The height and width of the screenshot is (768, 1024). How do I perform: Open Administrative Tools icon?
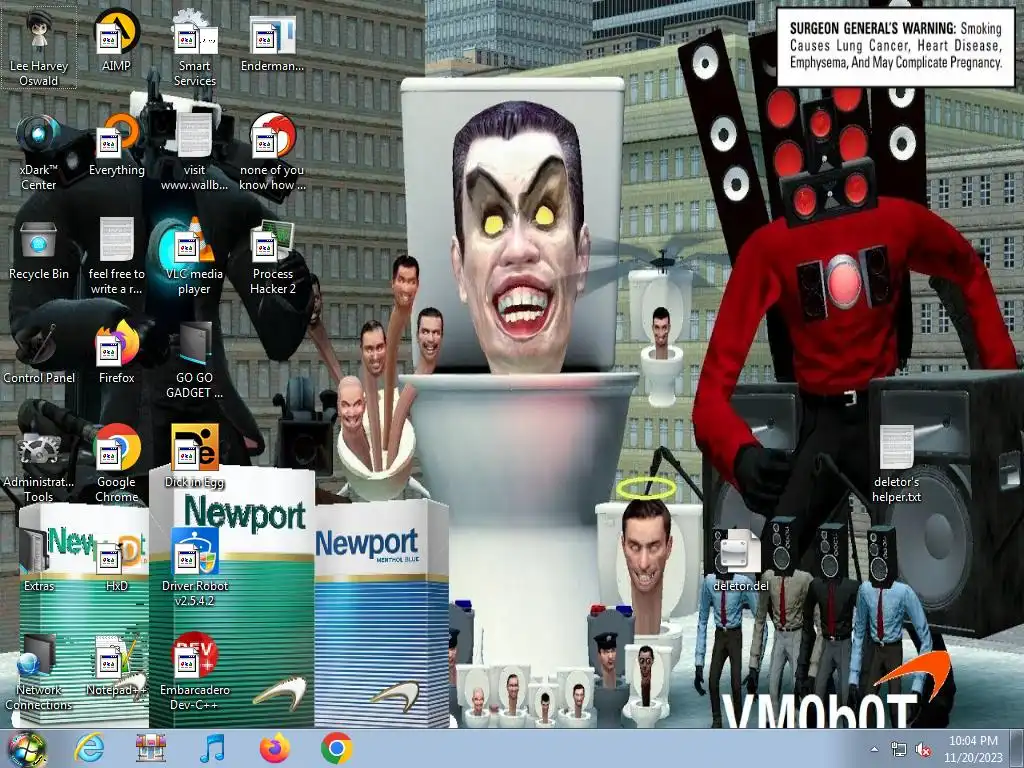39,465
